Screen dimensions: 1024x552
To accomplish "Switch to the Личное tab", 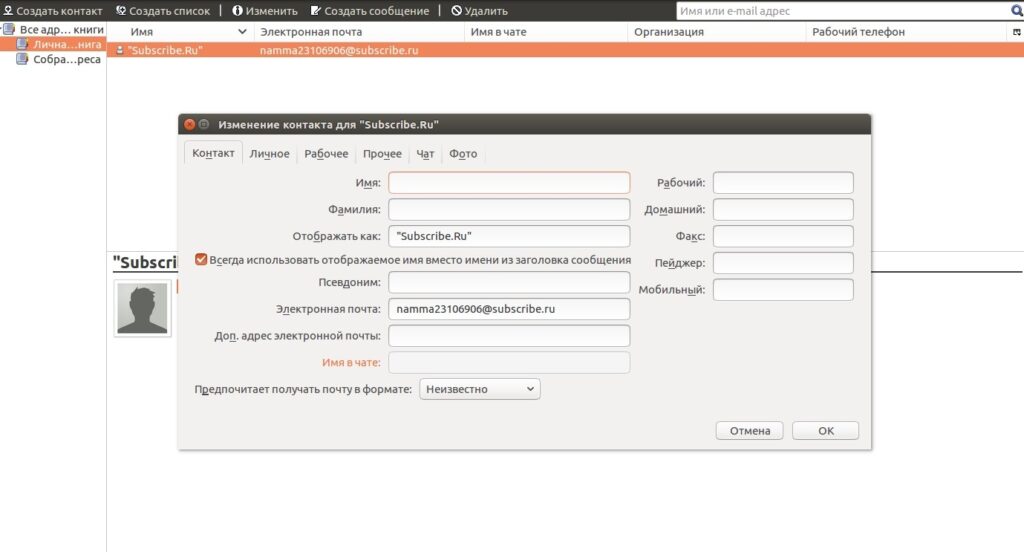I will point(269,154).
